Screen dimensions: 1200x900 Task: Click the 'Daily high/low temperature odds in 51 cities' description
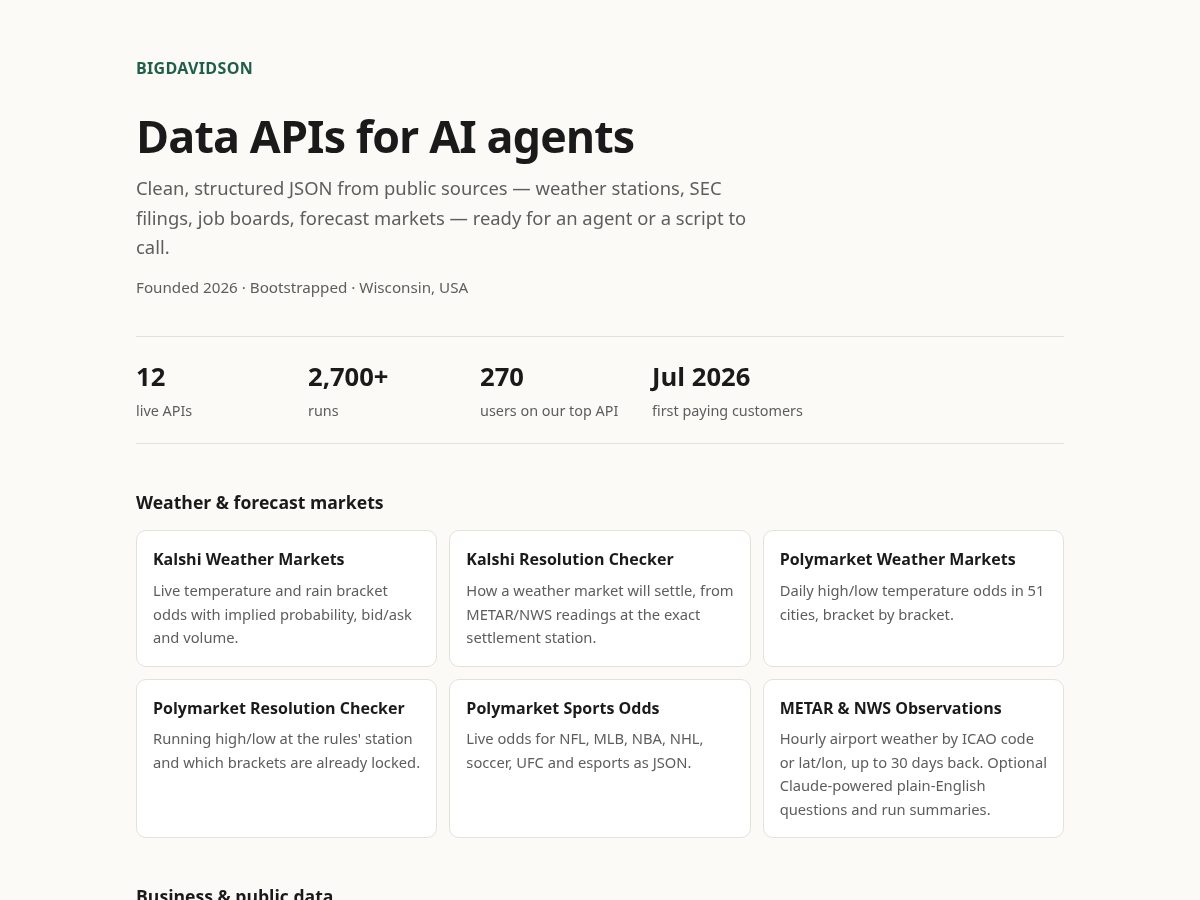pos(912,603)
